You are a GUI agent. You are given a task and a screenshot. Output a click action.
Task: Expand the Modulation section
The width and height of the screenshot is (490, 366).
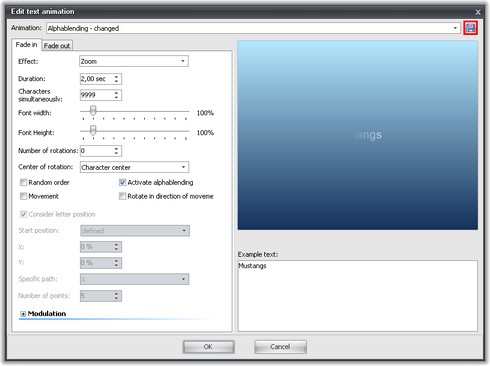23,314
